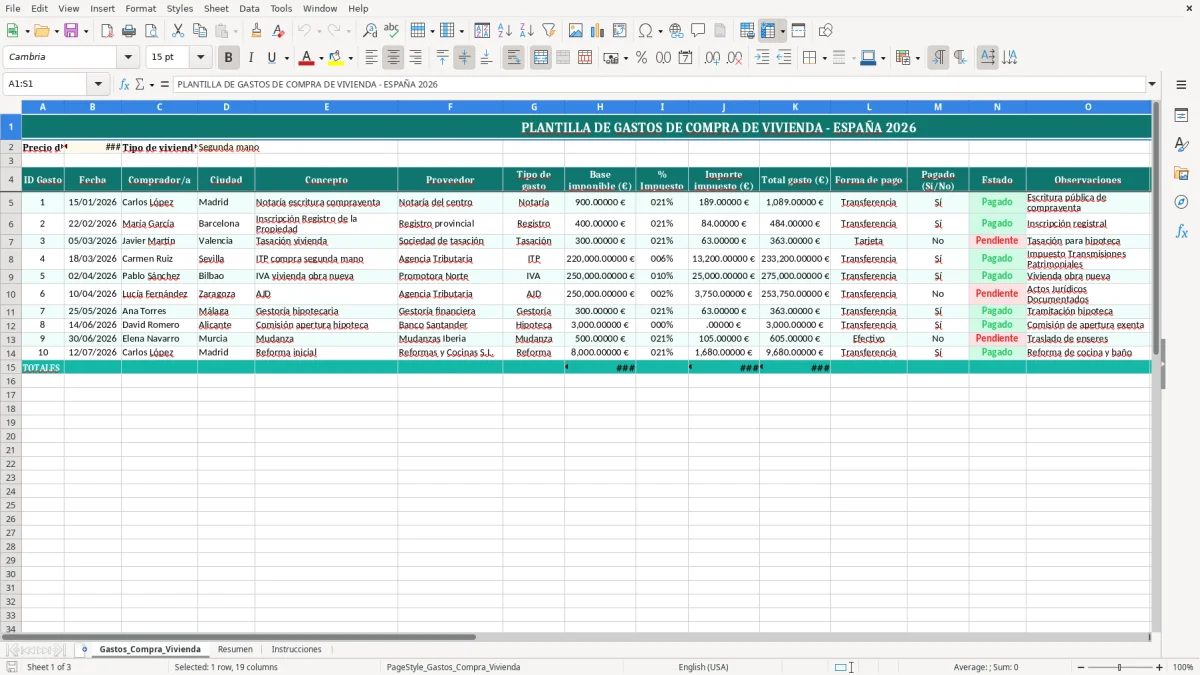Toggle Print Preview
Image resolution: width=1200 pixels, height=675 pixels.
pyautogui.click(x=150, y=31)
